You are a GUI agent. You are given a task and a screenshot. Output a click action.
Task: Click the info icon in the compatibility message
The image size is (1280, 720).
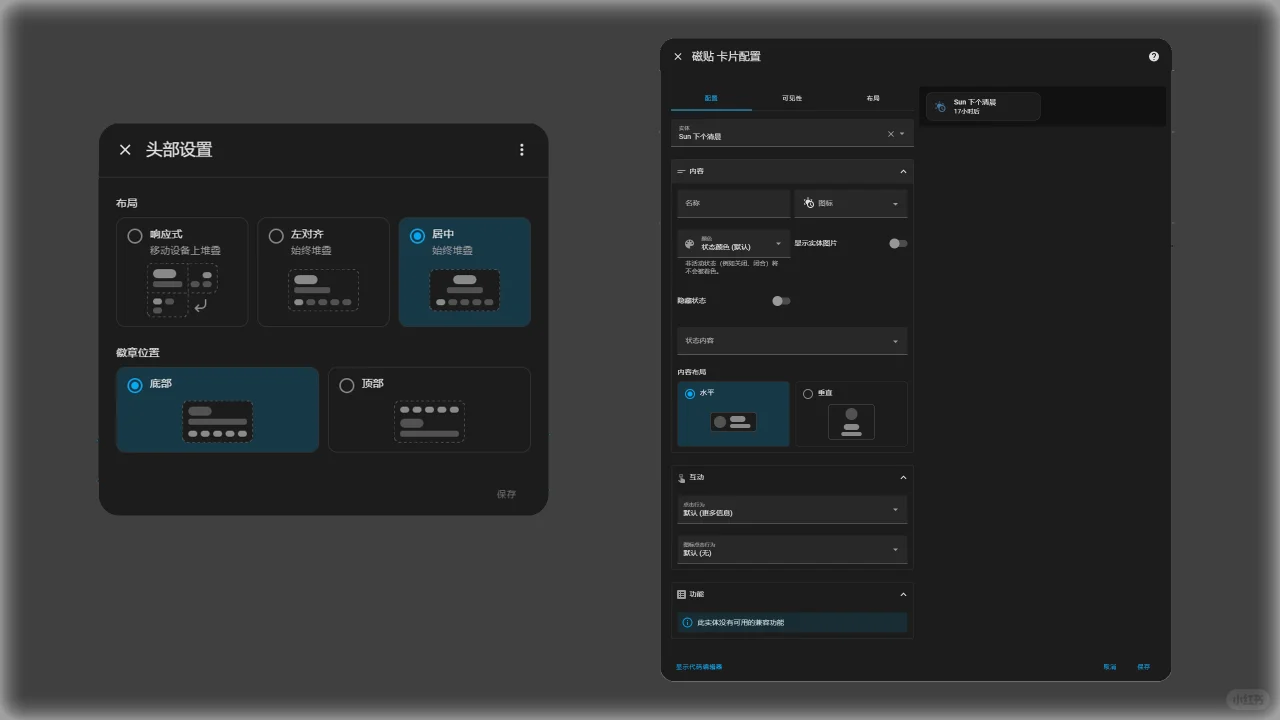point(687,622)
